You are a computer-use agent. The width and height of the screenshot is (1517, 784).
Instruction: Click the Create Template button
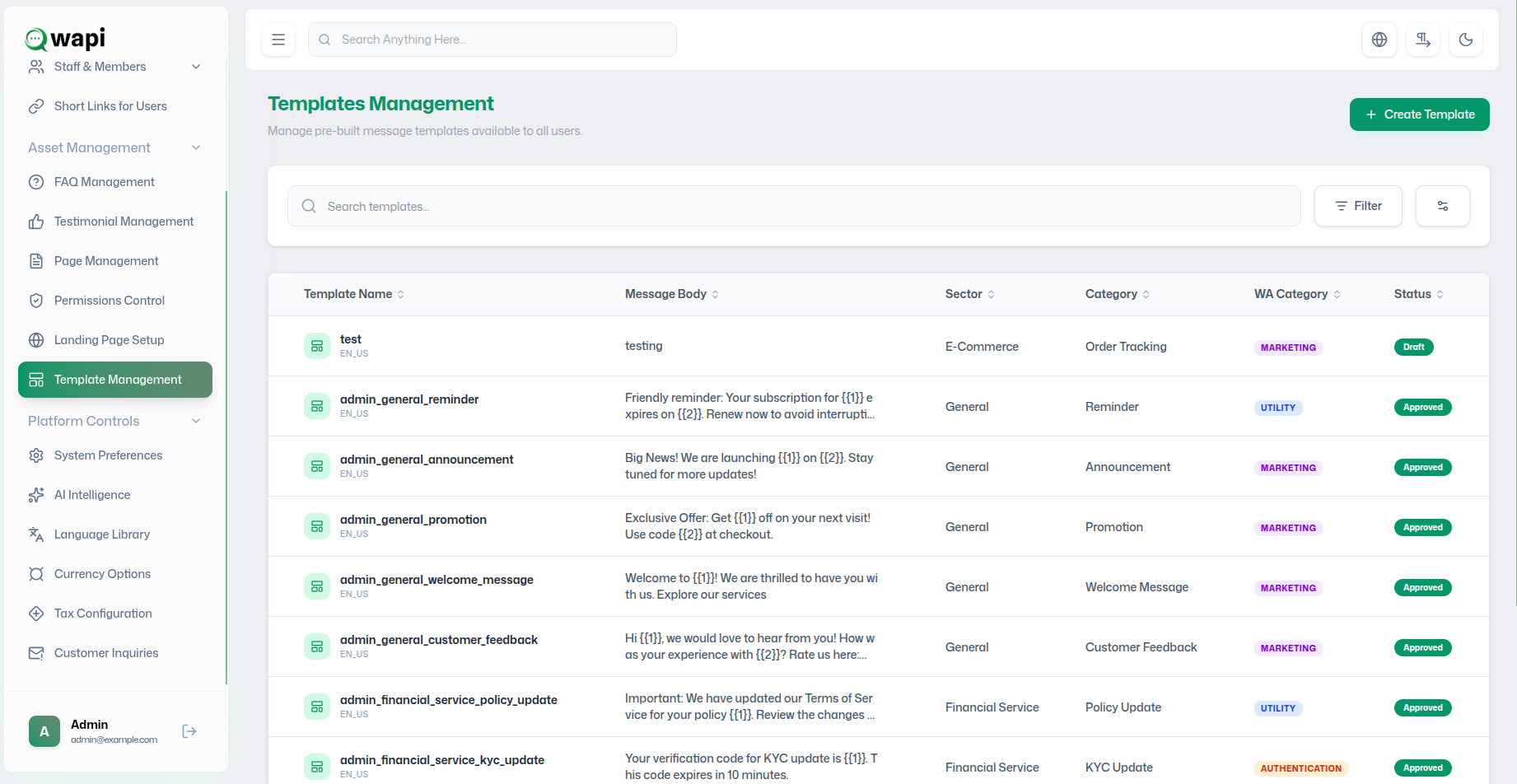pos(1420,114)
